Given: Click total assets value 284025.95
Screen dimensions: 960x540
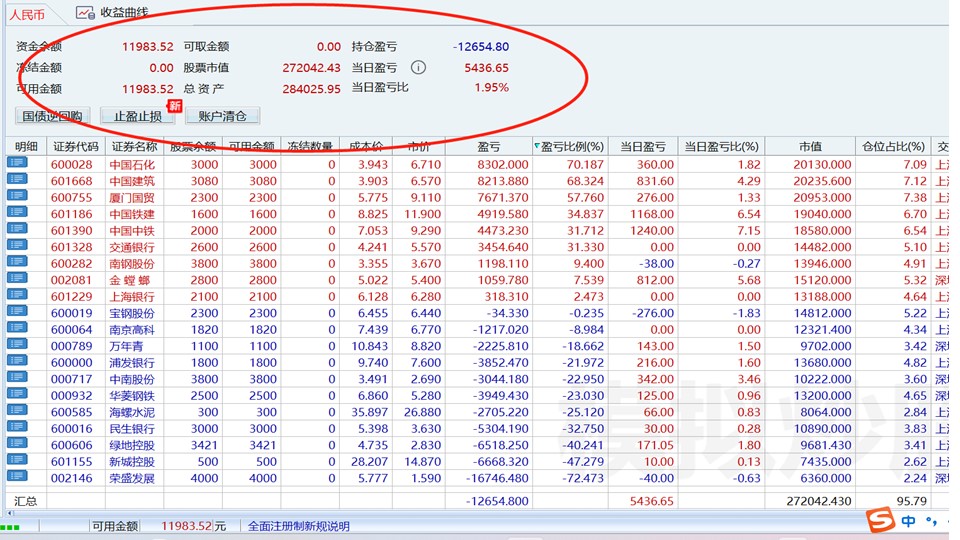Looking at the screenshot, I should click(x=311, y=89).
